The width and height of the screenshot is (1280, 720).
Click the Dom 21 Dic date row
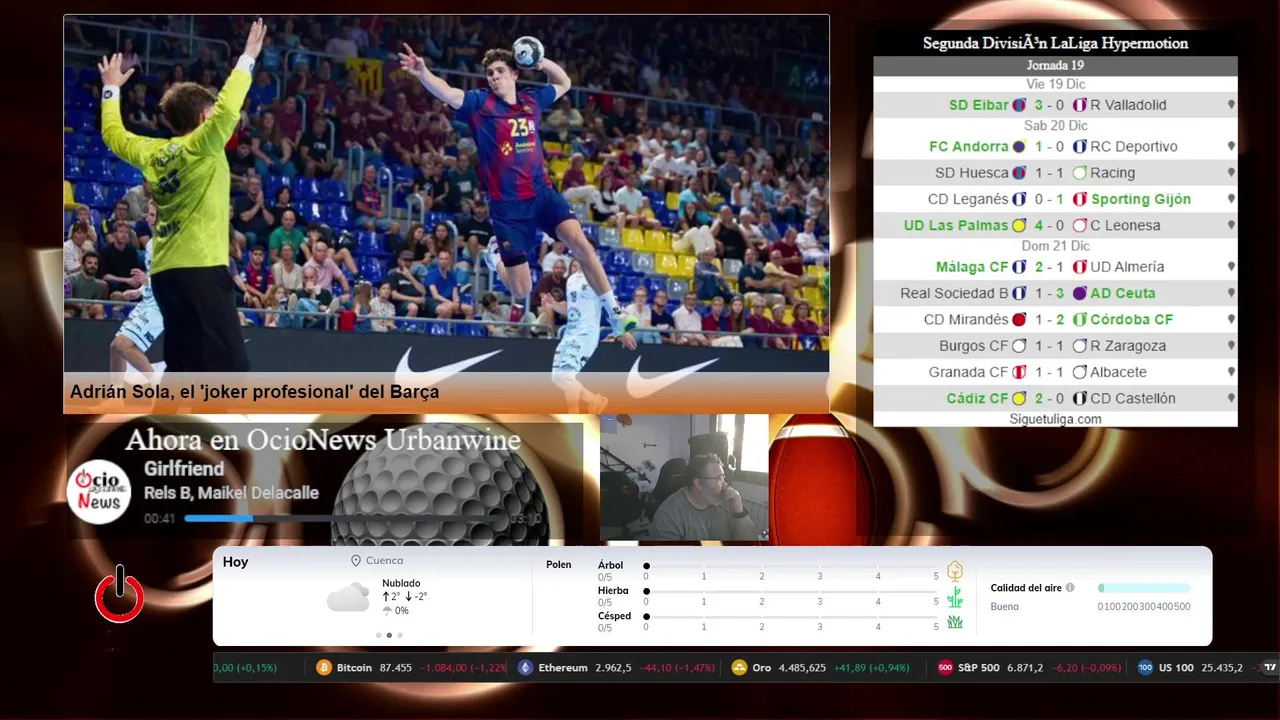[x=1055, y=246]
